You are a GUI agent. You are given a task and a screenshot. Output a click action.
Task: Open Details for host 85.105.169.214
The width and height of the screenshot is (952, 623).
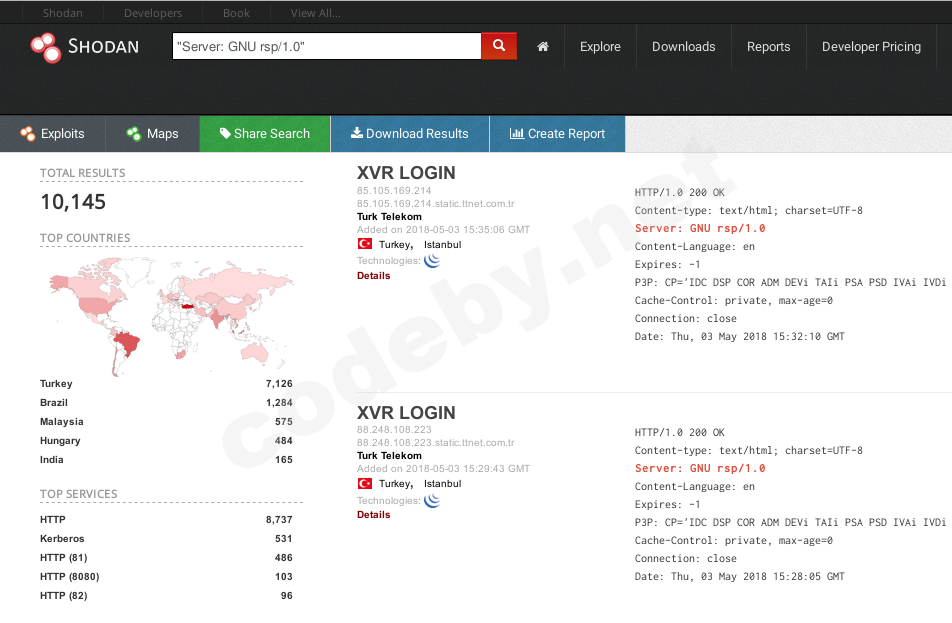coord(373,276)
